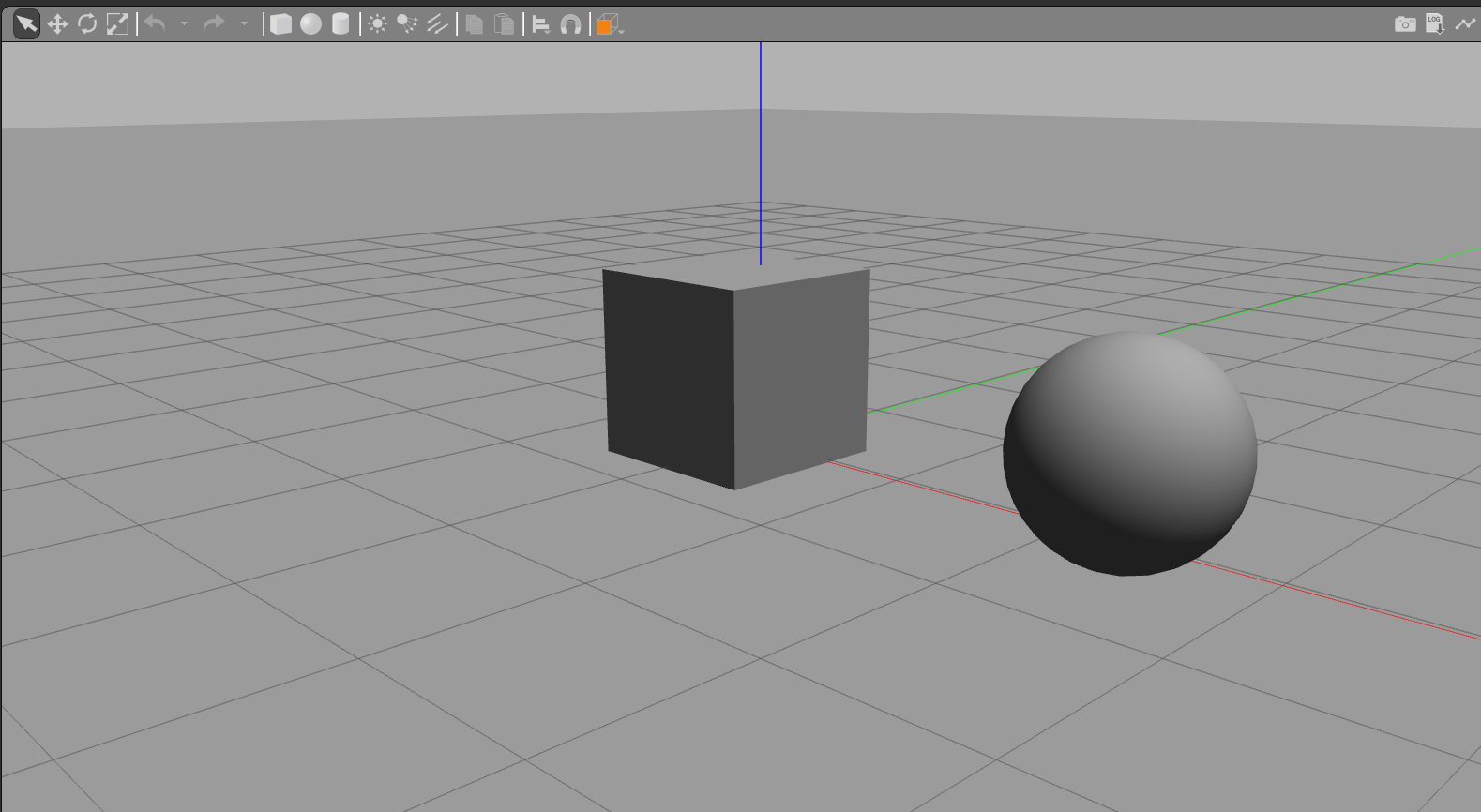Click the Redo arrow
The image size is (1481, 812).
[214, 24]
